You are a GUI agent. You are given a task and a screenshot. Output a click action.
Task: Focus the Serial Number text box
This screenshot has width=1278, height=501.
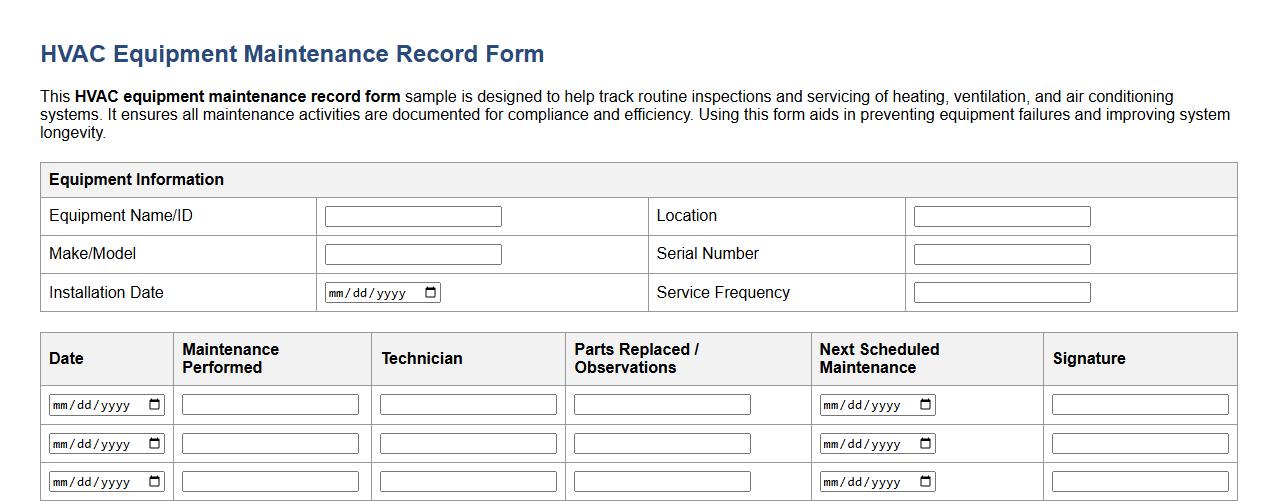tap(1002, 254)
